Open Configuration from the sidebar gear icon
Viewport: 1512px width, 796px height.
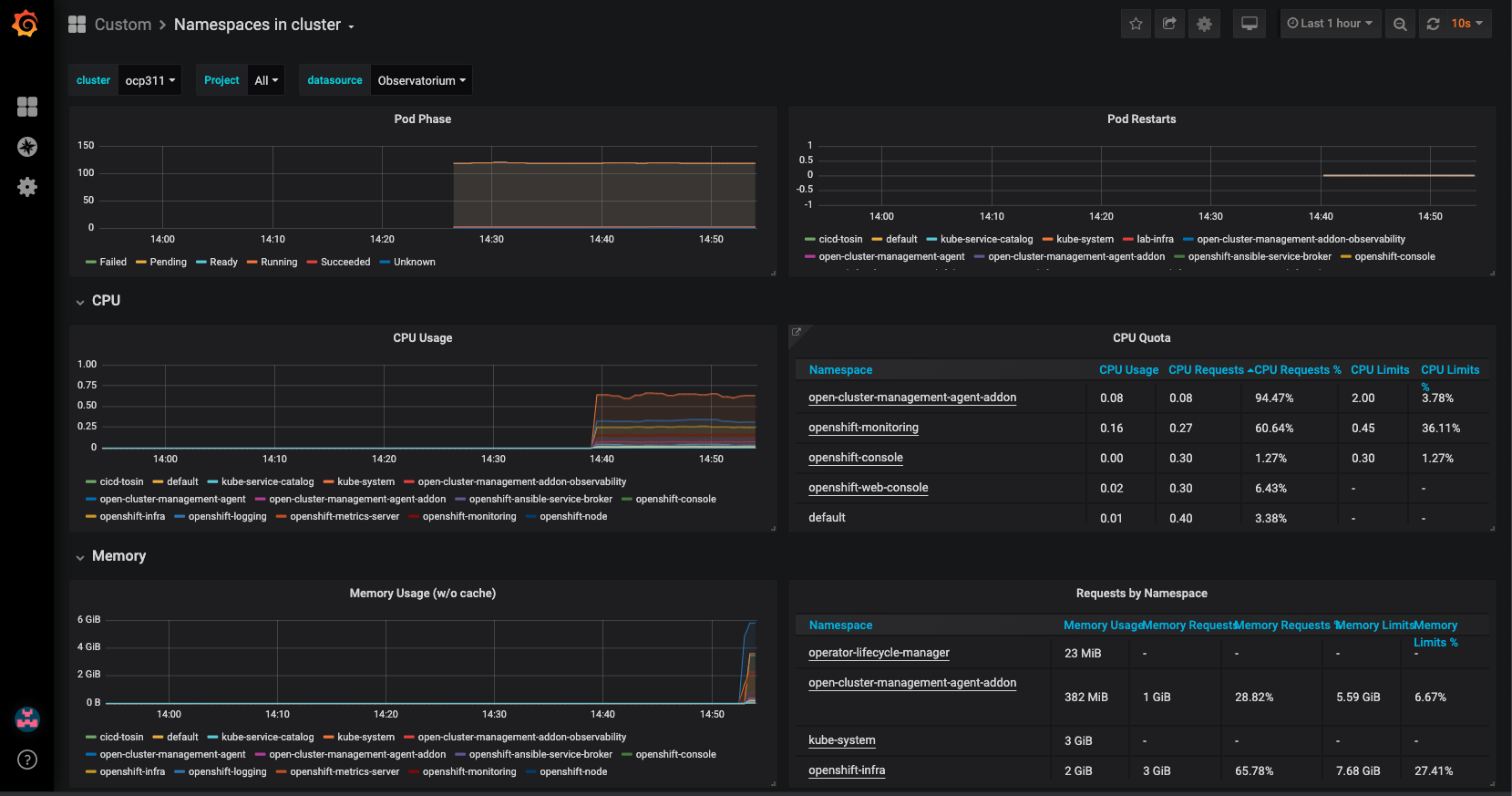(x=27, y=187)
